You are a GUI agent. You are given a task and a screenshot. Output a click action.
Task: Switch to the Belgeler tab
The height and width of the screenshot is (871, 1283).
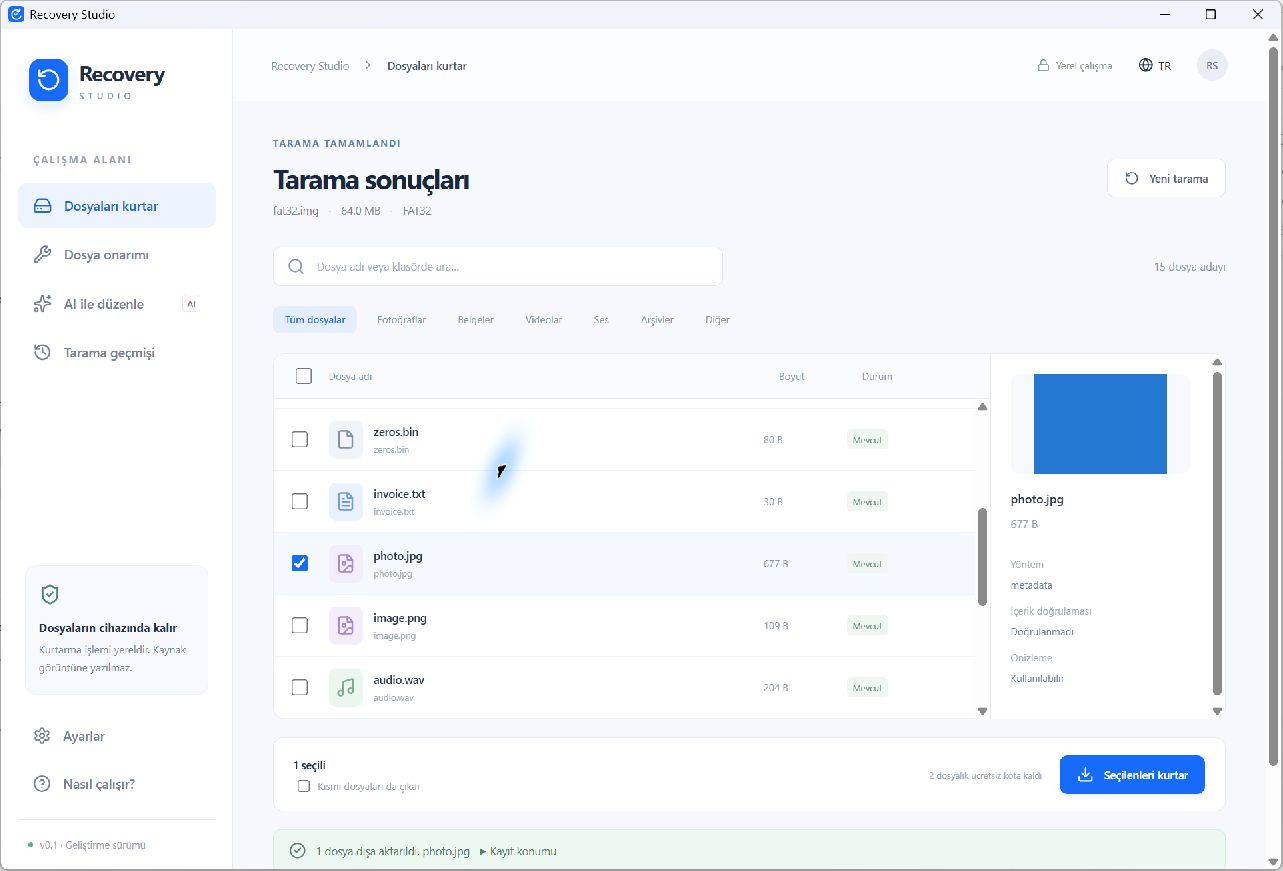point(476,320)
